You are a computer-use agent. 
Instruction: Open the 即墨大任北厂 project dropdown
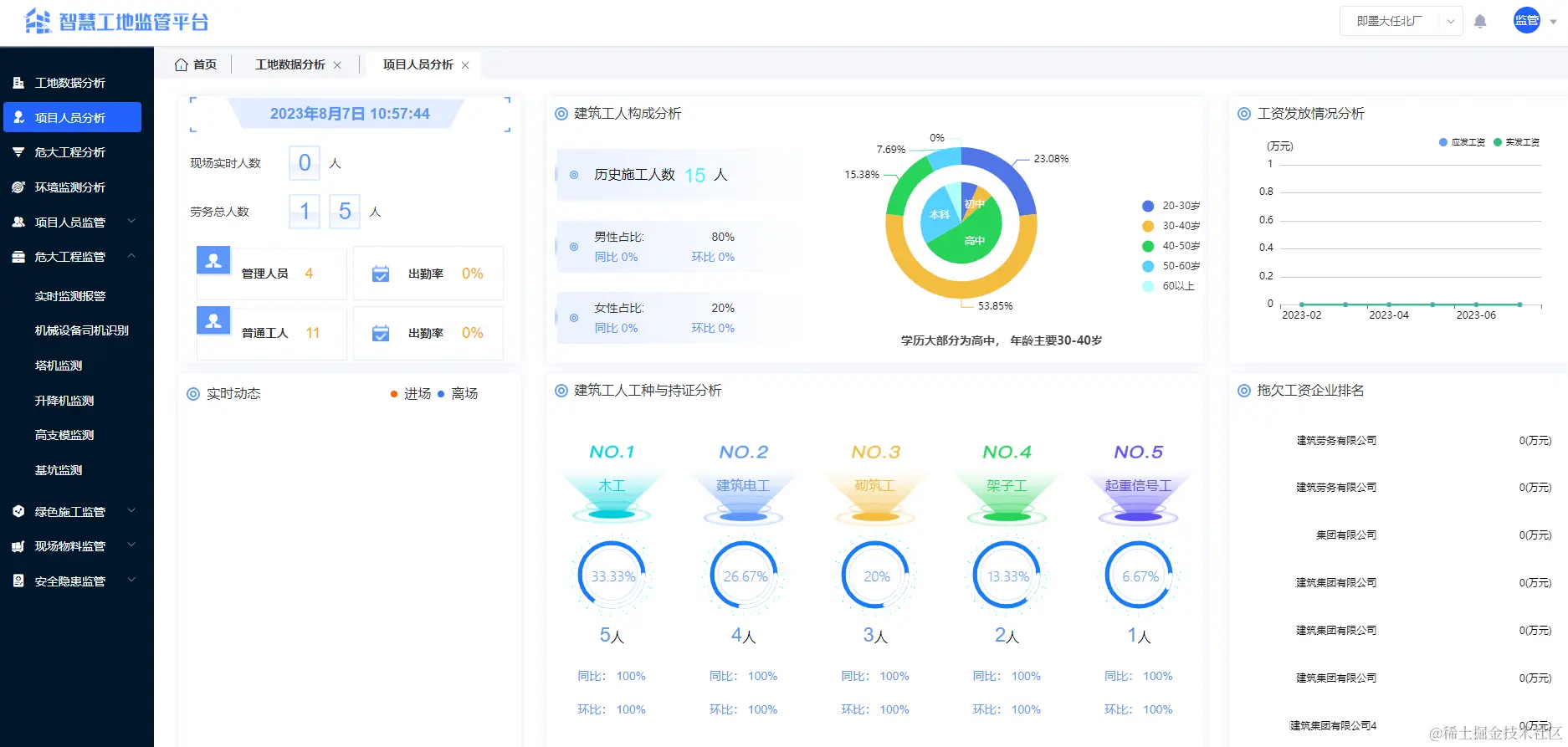pos(1401,21)
